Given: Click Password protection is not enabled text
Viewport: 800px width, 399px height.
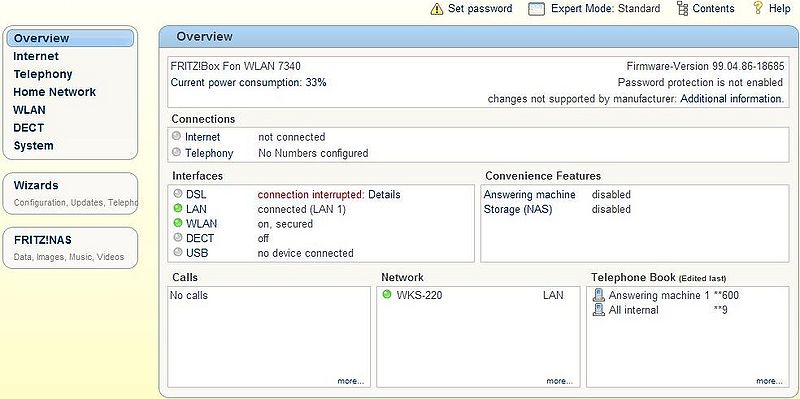Looking at the screenshot, I should click(x=700, y=82).
